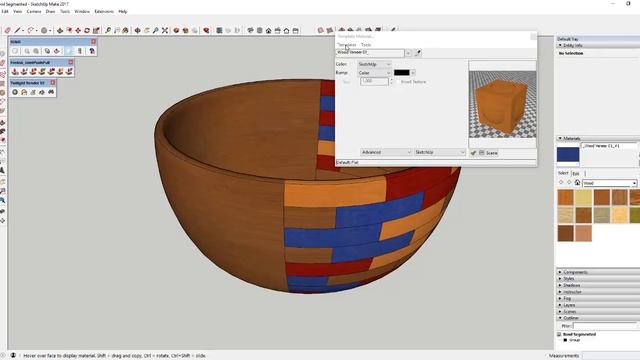
Task: Open the Bump type dropdown
Action: (x=374, y=73)
